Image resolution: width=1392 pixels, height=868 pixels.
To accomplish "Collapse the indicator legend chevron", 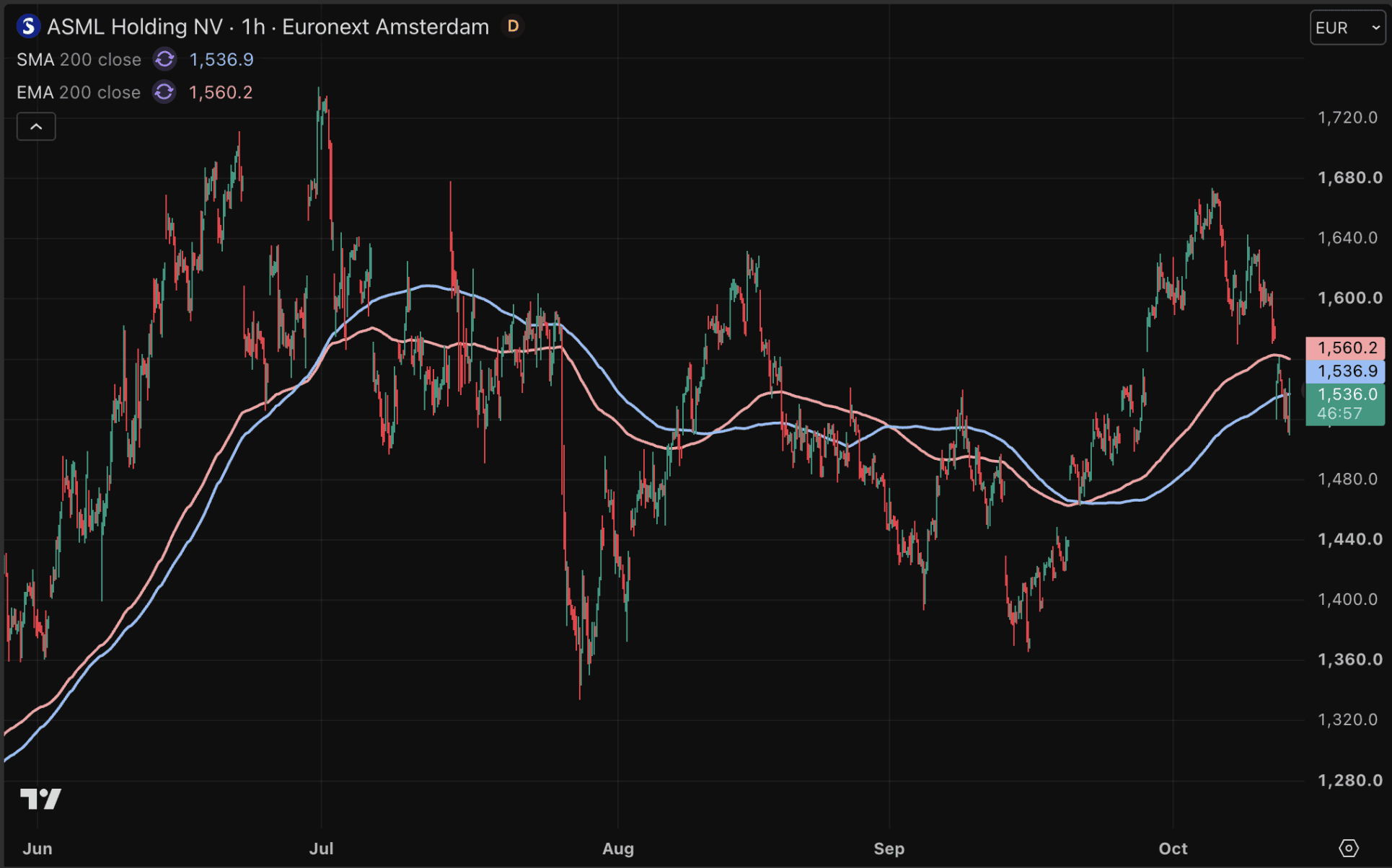I will coord(36,127).
